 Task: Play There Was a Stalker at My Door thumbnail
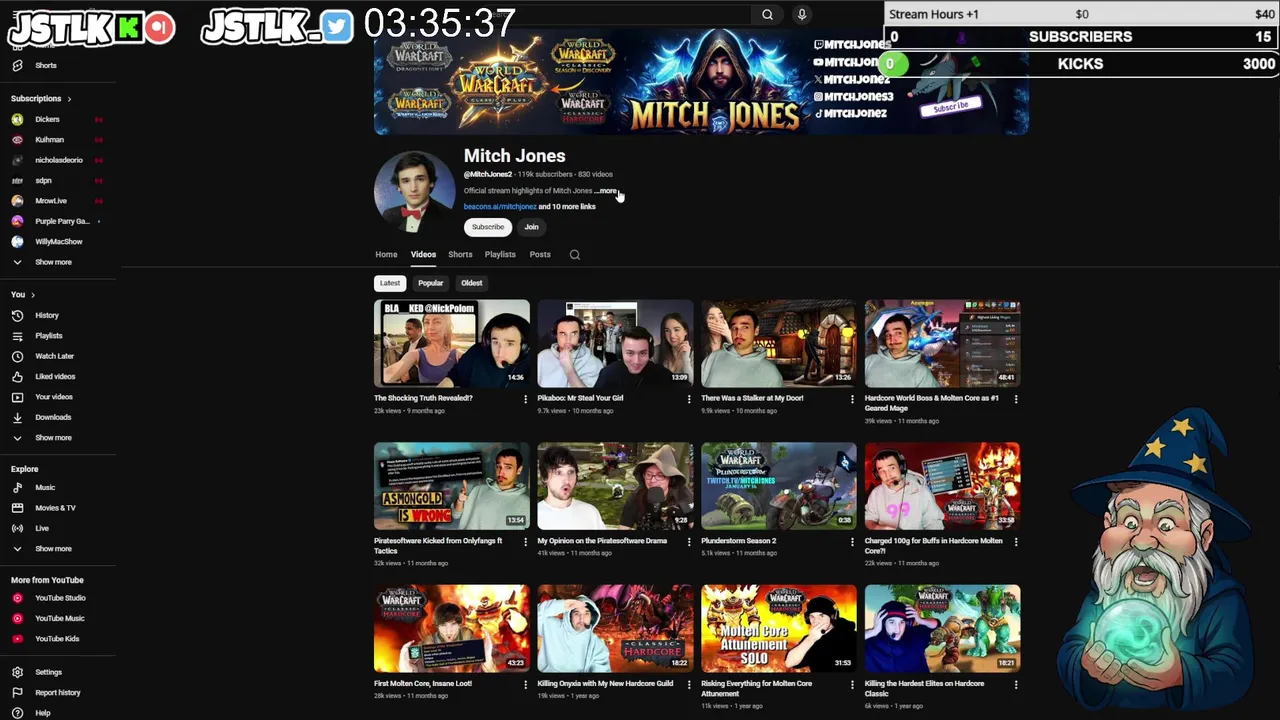[x=779, y=343]
